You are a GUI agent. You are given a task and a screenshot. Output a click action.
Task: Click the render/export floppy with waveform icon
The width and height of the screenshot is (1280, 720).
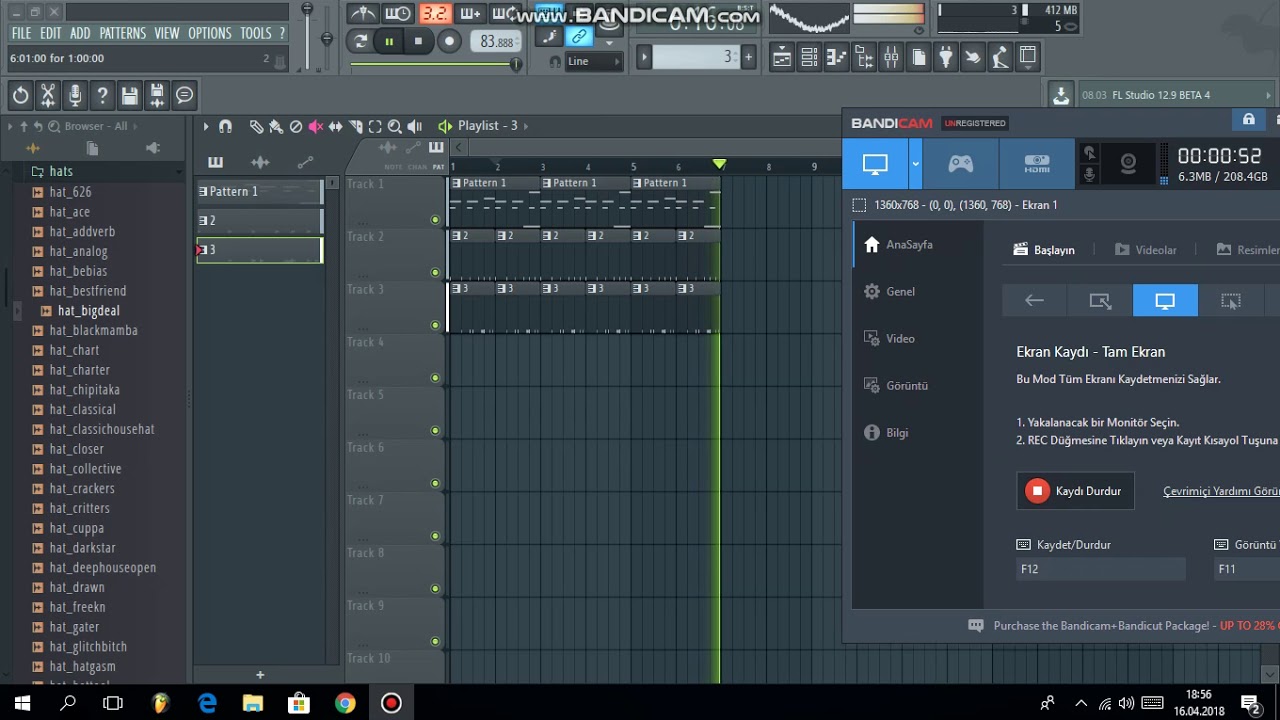click(x=157, y=95)
